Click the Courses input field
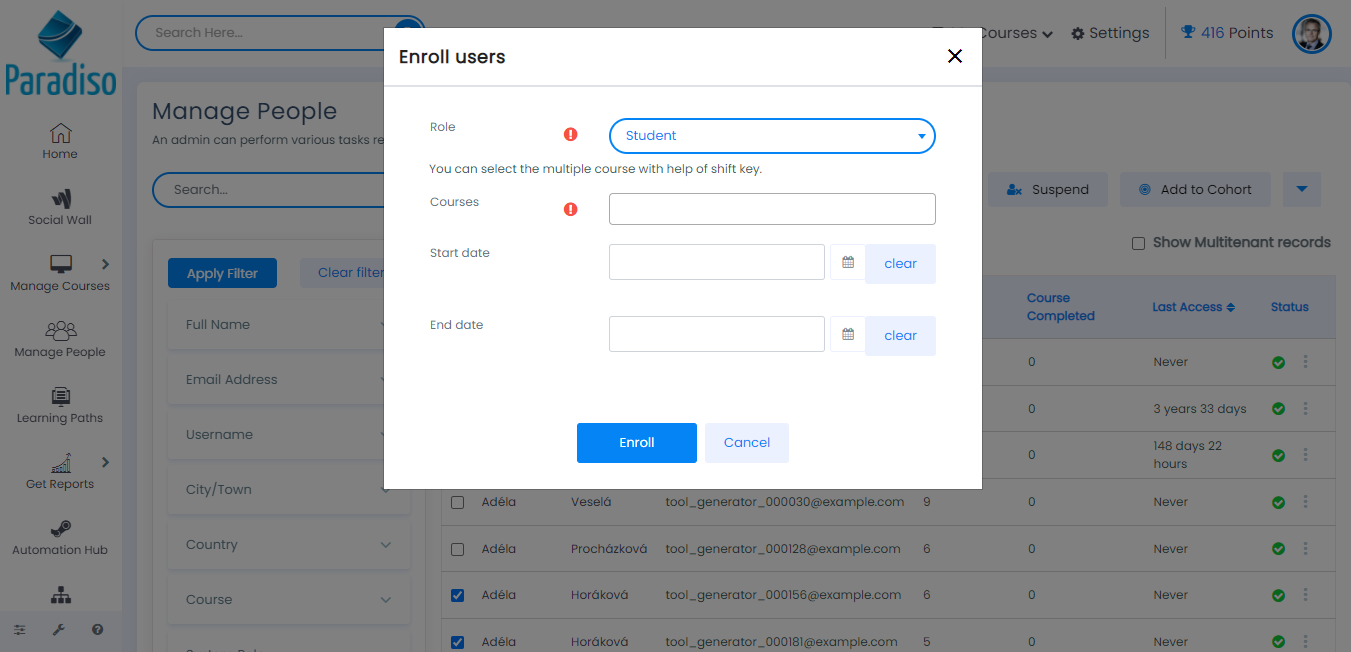Screen dimensions: 1351x652 (771, 209)
